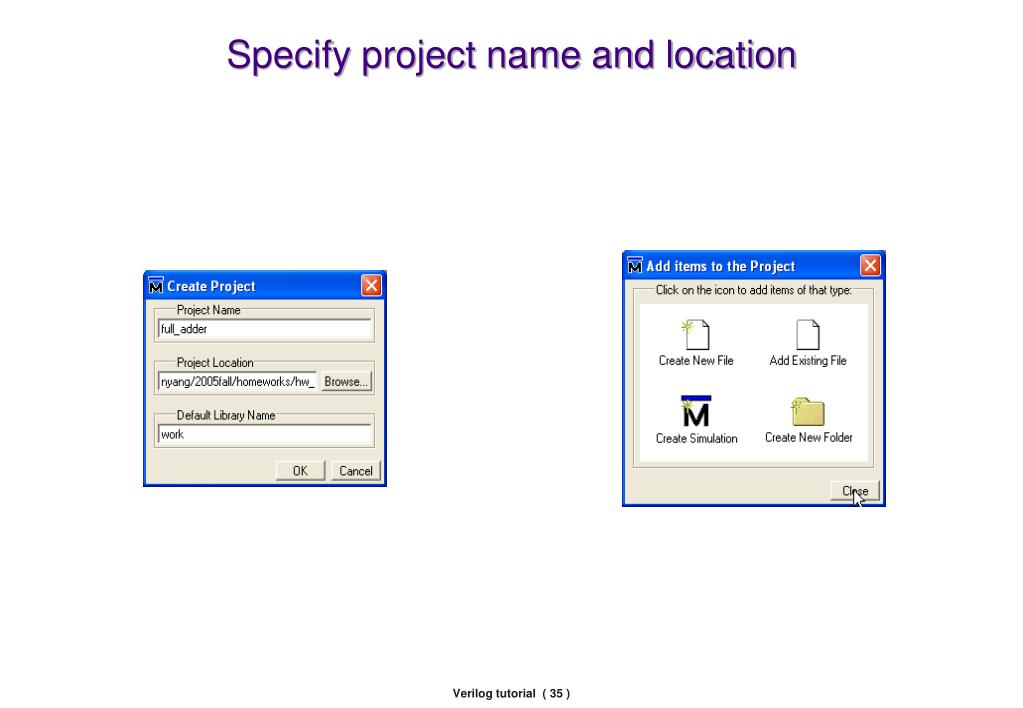1023x708 pixels.
Task: Select the Create Simulation label
Action: click(696, 439)
